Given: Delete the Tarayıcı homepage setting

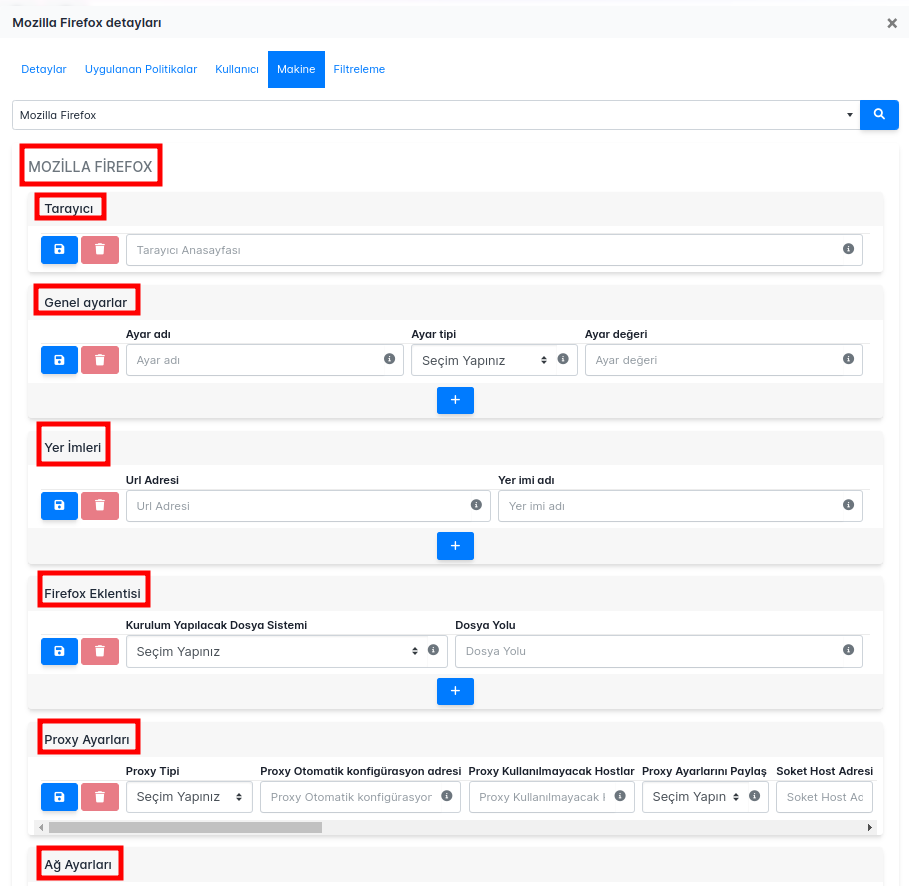Looking at the screenshot, I should (x=100, y=250).
